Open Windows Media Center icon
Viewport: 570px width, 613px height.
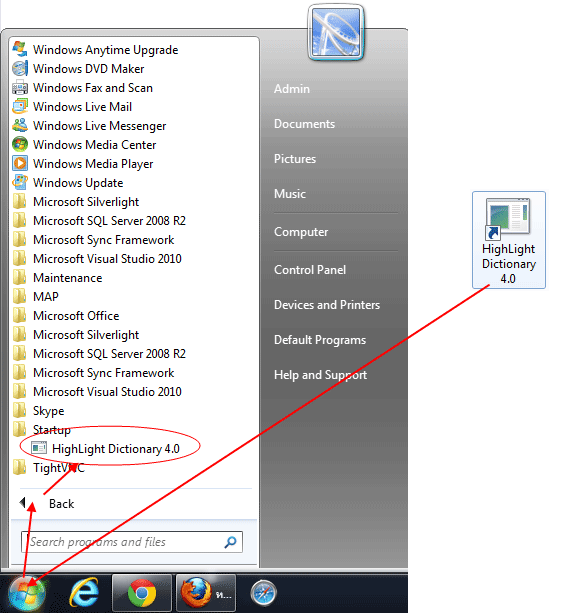[x=20, y=145]
